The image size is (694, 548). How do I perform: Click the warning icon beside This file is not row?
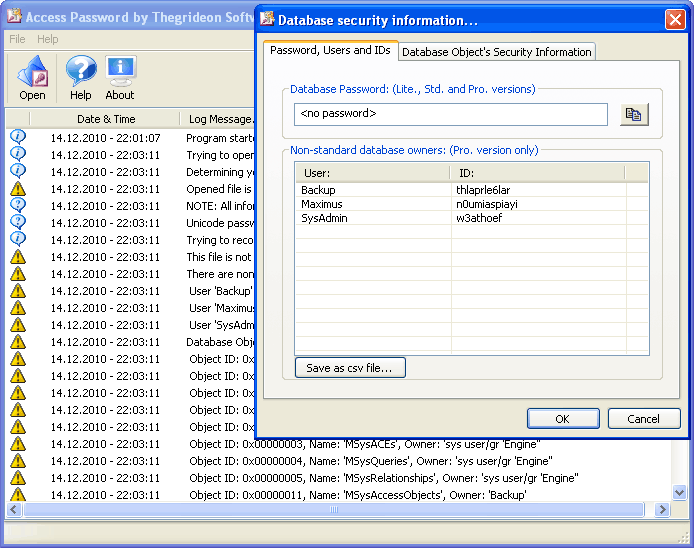coord(18,257)
